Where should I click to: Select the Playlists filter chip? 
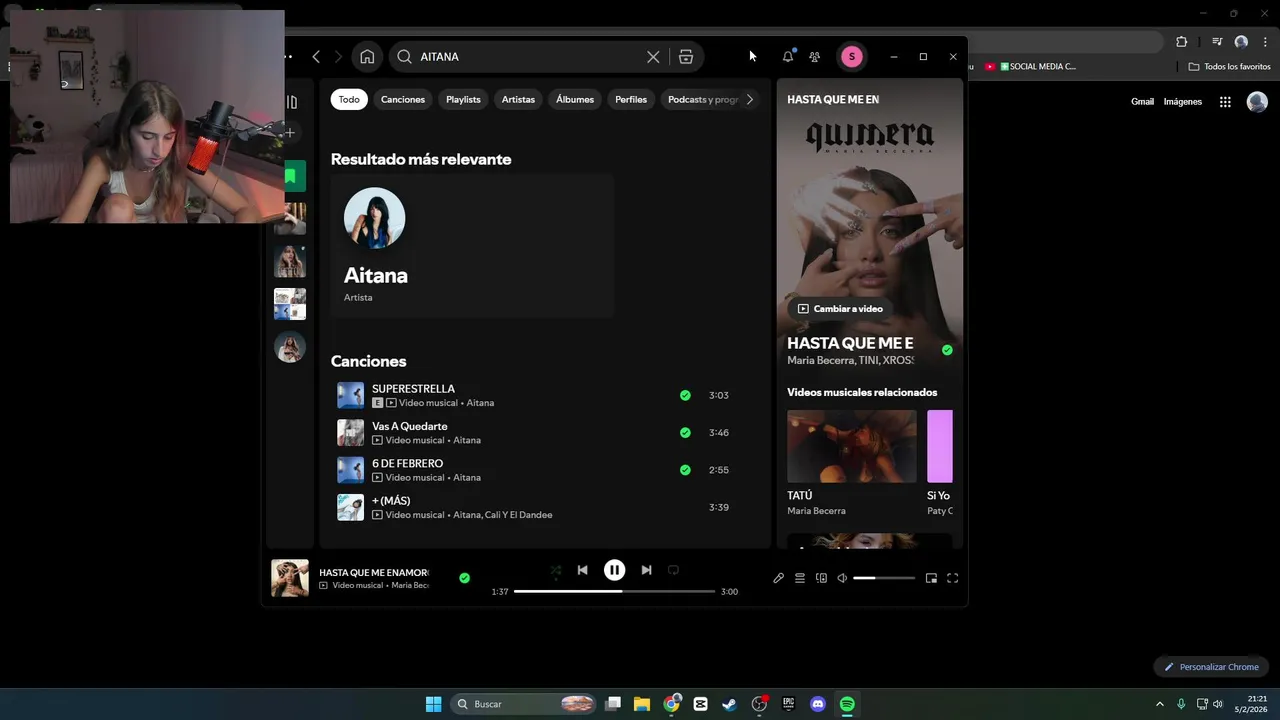coord(463,99)
